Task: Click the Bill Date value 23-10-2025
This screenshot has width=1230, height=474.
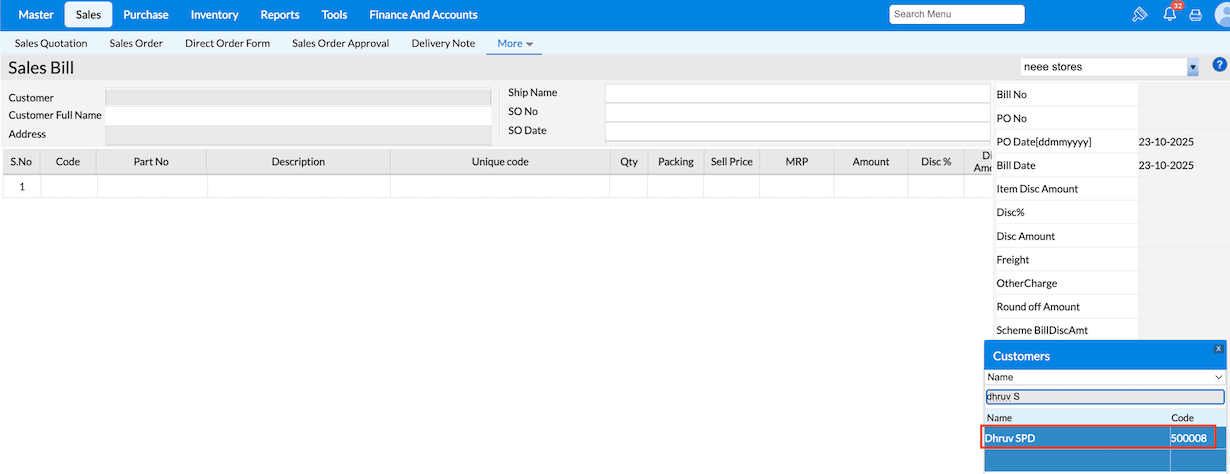Action: coord(1166,166)
